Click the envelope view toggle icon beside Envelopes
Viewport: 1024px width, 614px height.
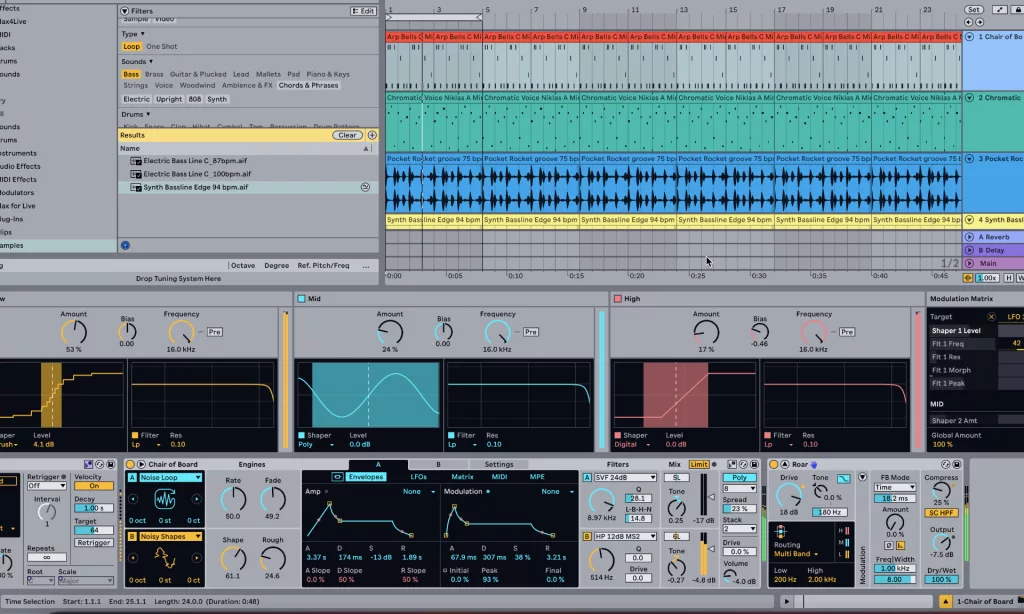(x=337, y=477)
